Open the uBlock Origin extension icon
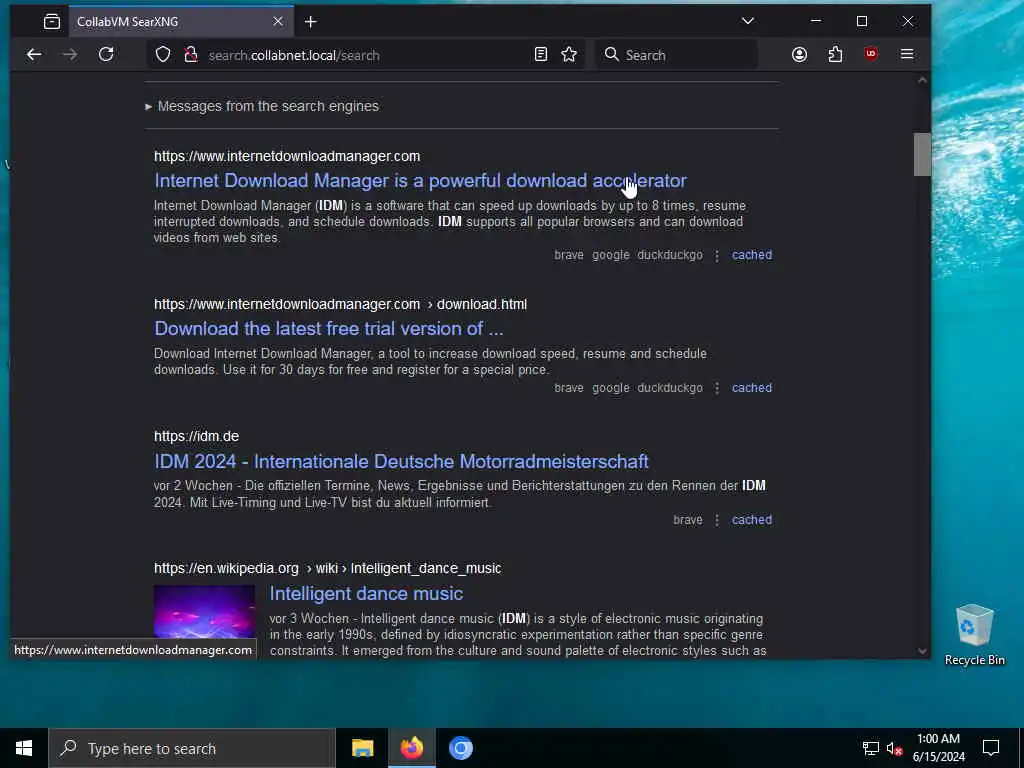The image size is (1024, 768). (871, 54)
